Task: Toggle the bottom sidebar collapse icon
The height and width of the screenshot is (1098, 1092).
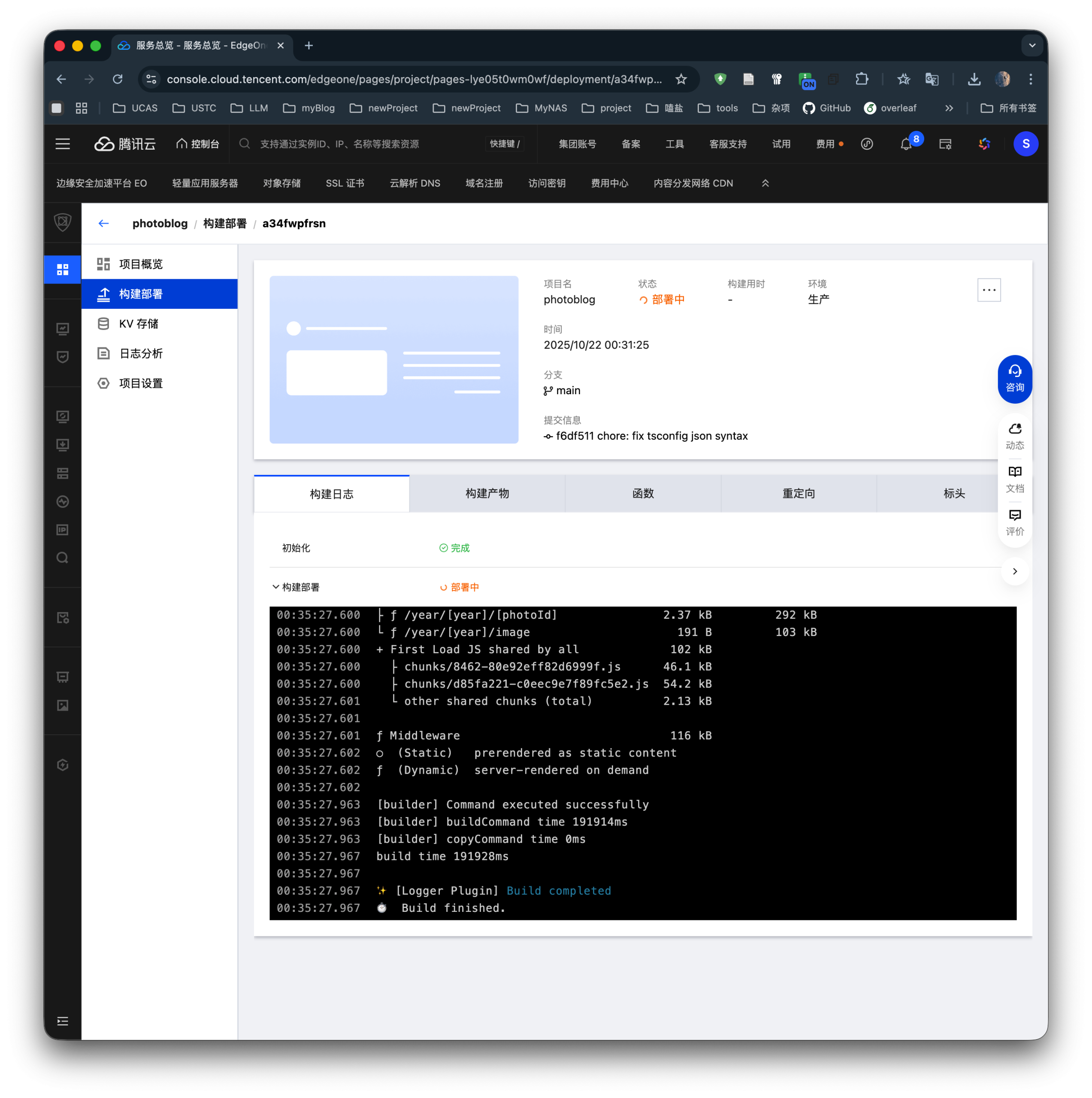Action: pyautogui.click(x=63, y=1021)
